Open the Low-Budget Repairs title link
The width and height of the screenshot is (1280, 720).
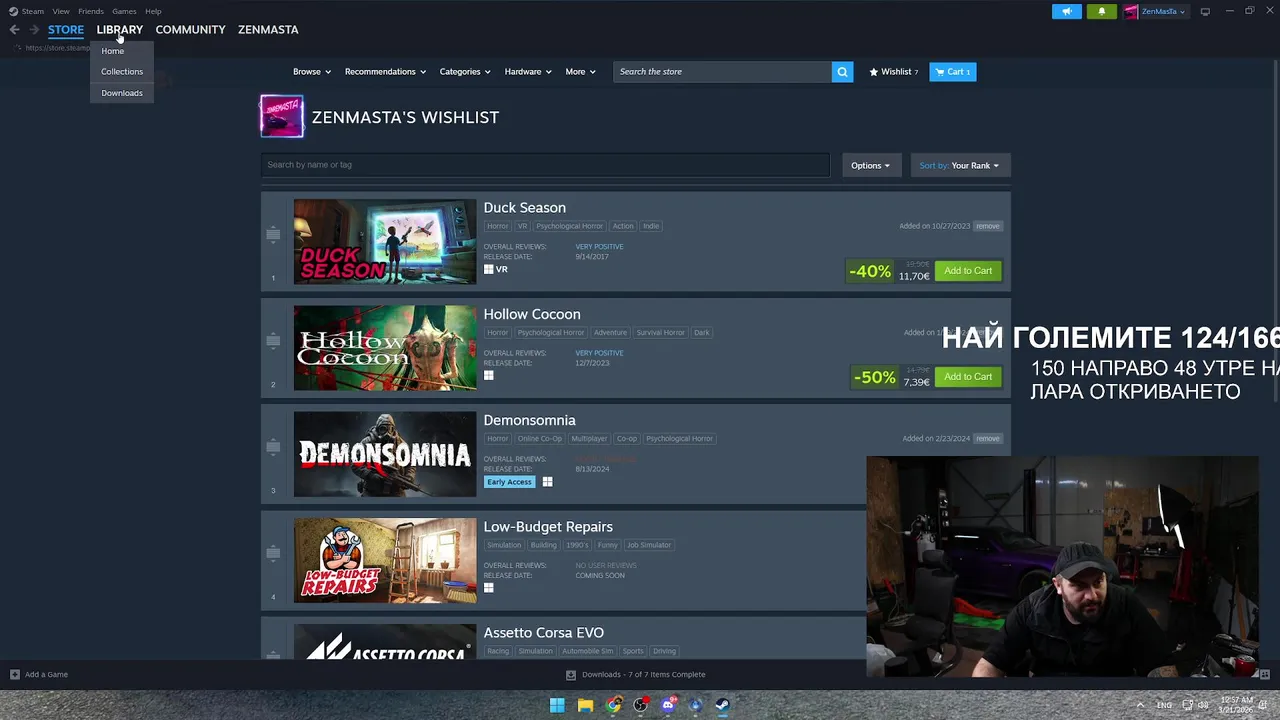pyautogui.click(x=548, y=527)
